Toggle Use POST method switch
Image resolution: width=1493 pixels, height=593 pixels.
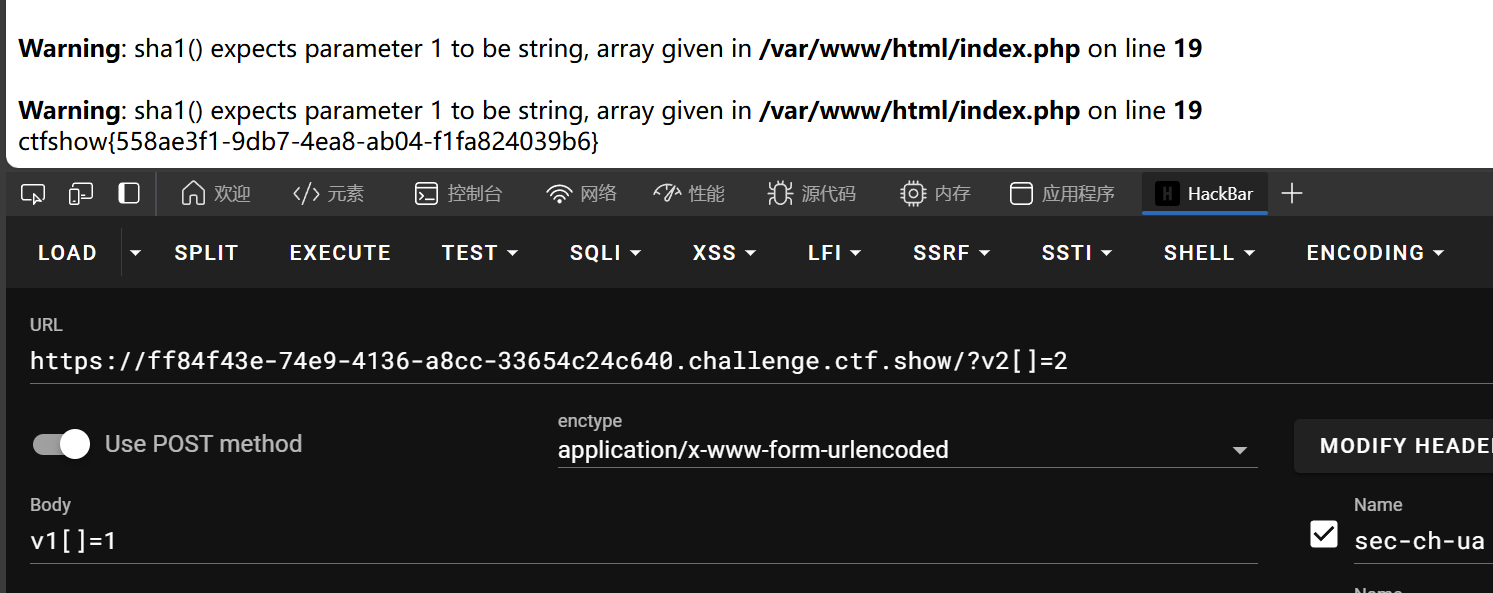tap(61, 444)
